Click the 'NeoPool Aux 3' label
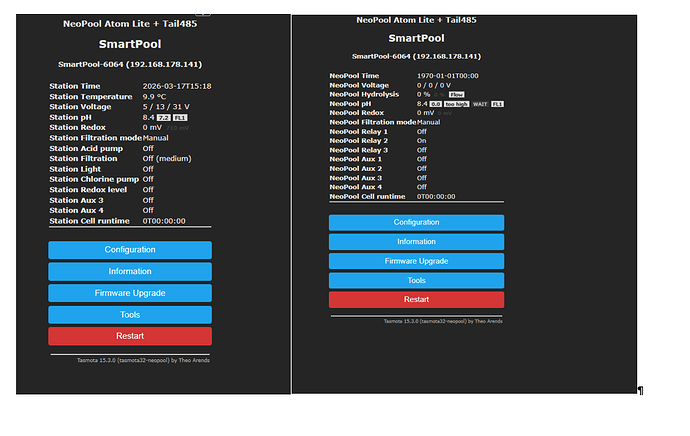The height and width of the screenshot is (436, 690). click(356, 178)
